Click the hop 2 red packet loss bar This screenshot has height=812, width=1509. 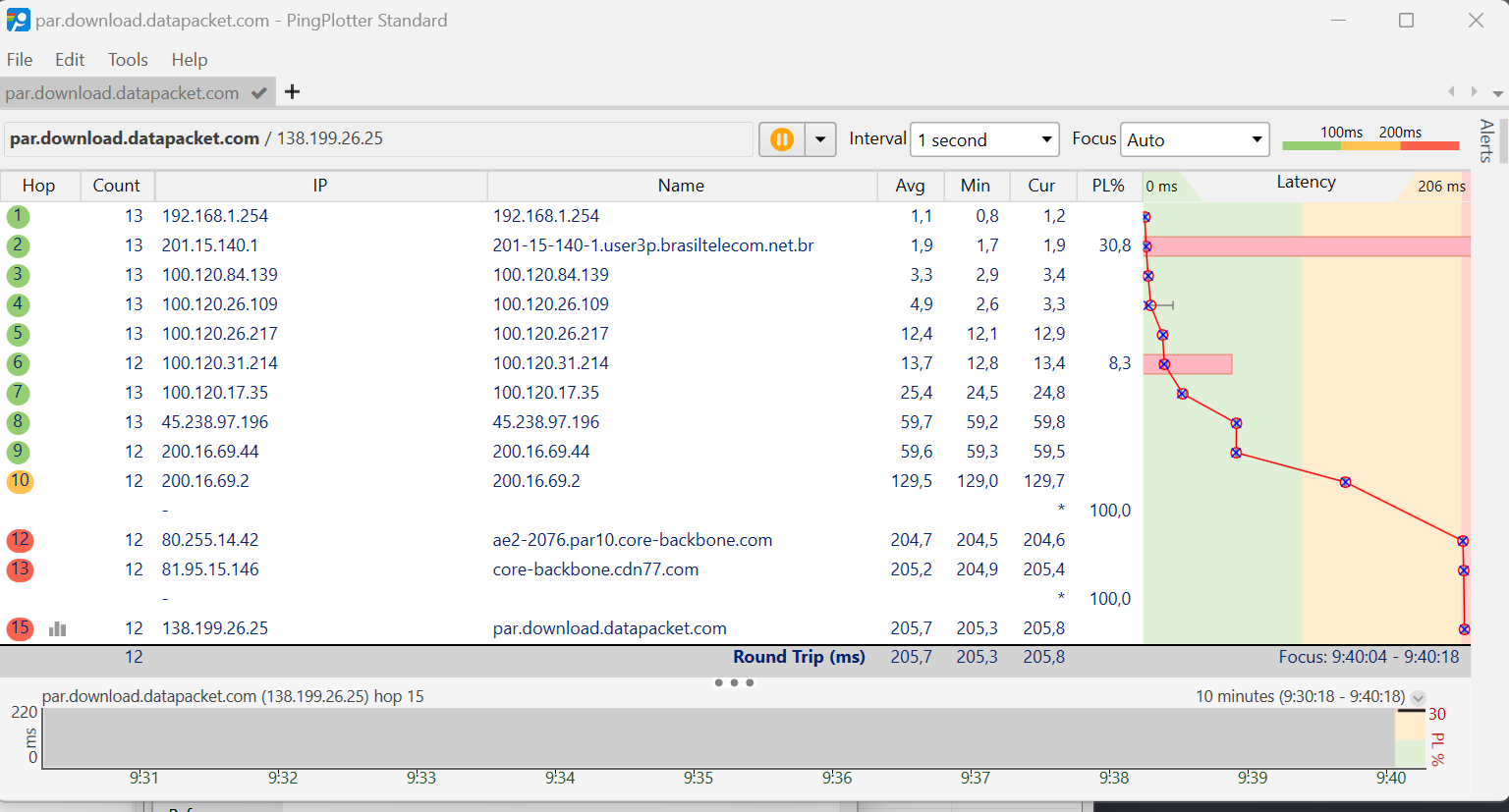pos(1307,245)
